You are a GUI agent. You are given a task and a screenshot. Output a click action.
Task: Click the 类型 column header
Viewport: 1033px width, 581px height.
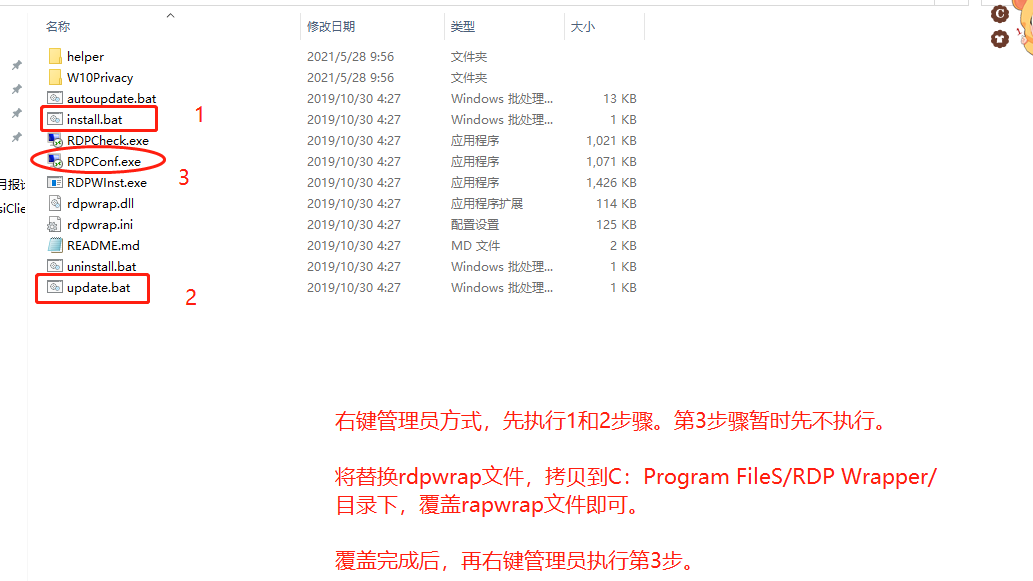[x=463, y=26]
